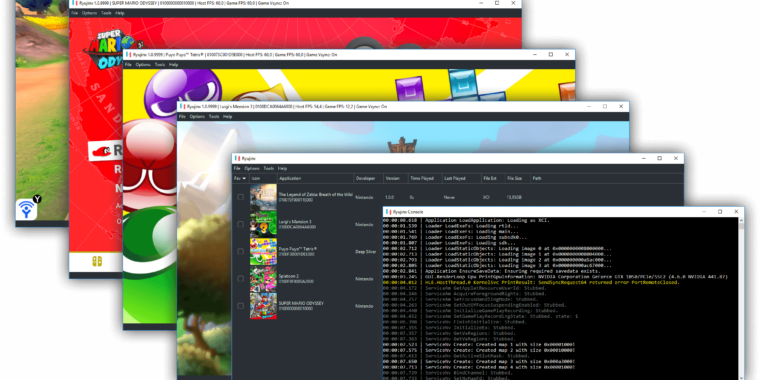This screenshot has width=760, height=380.
Task: Click "Deep Silver" developer cell
Action: tap(366, 252)
